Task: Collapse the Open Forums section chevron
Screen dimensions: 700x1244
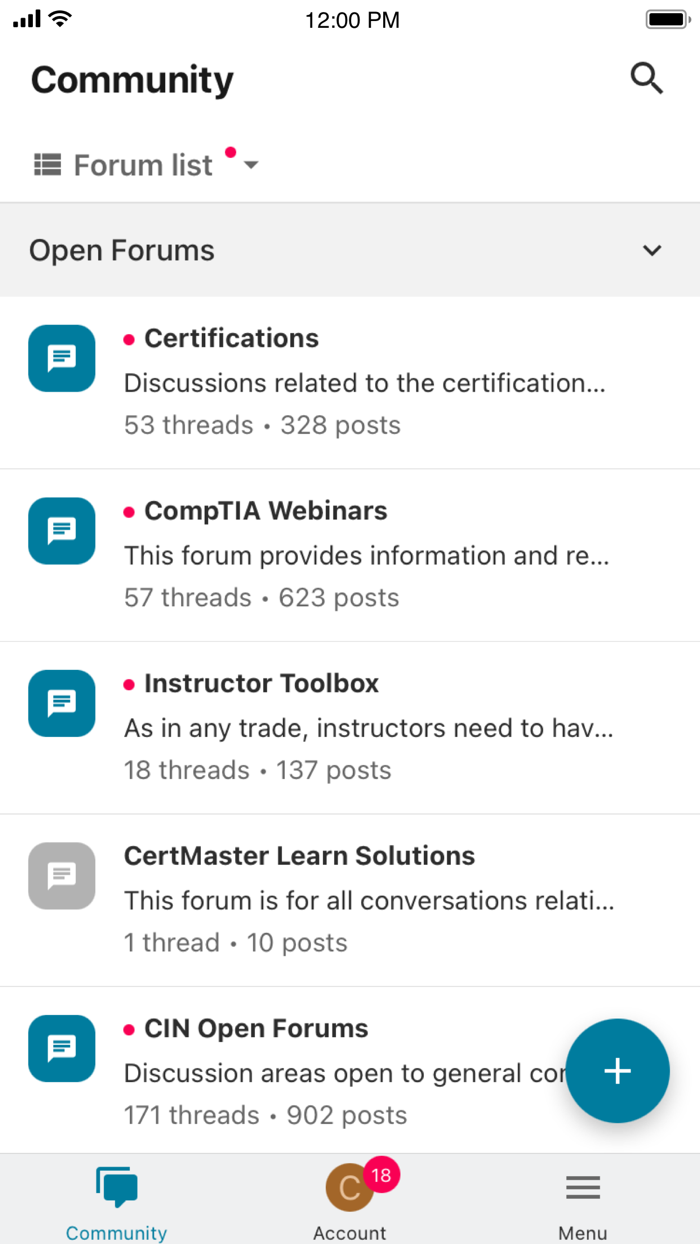Action: [x=651, y=250]
